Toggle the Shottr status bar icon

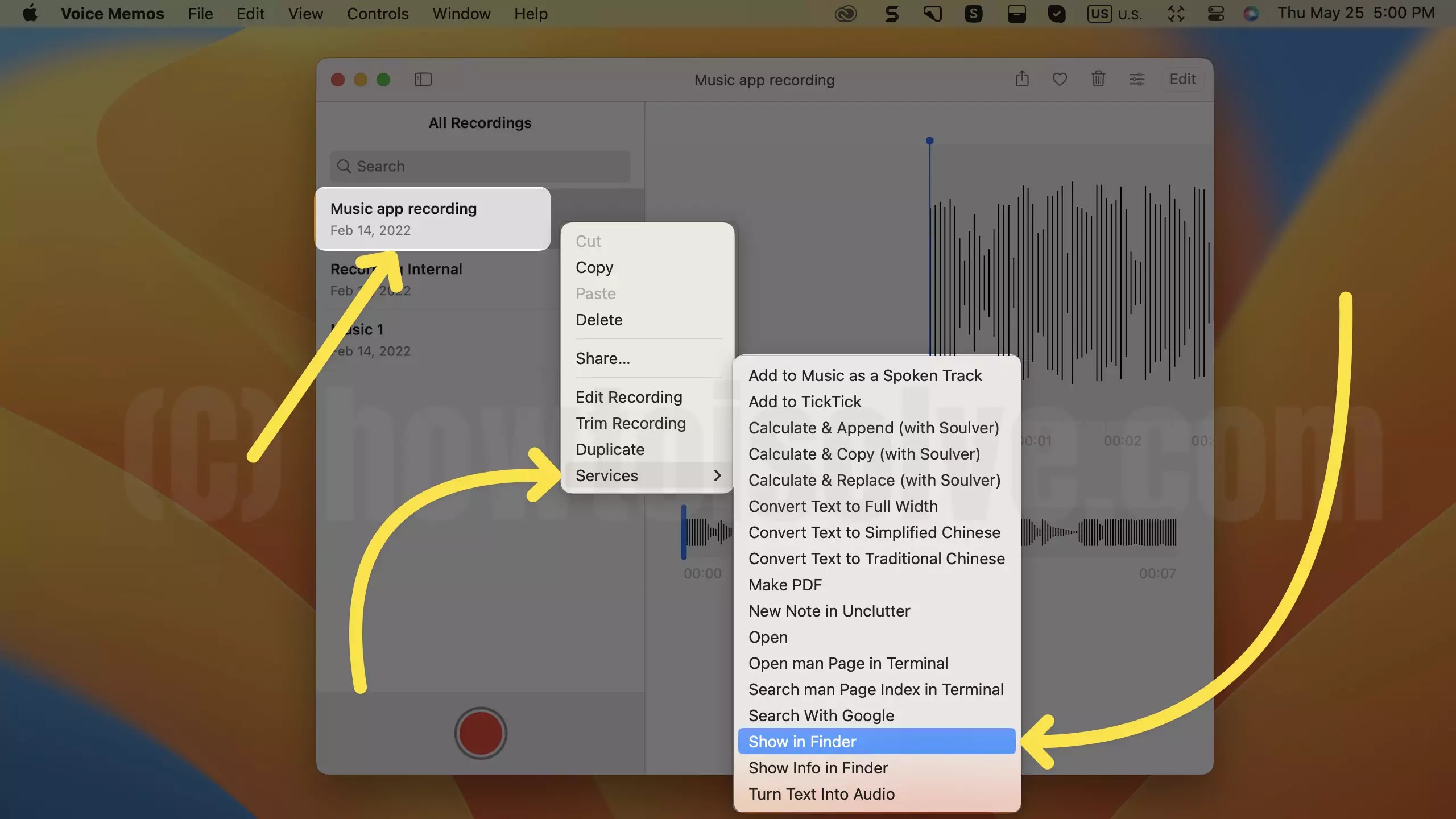974,13
